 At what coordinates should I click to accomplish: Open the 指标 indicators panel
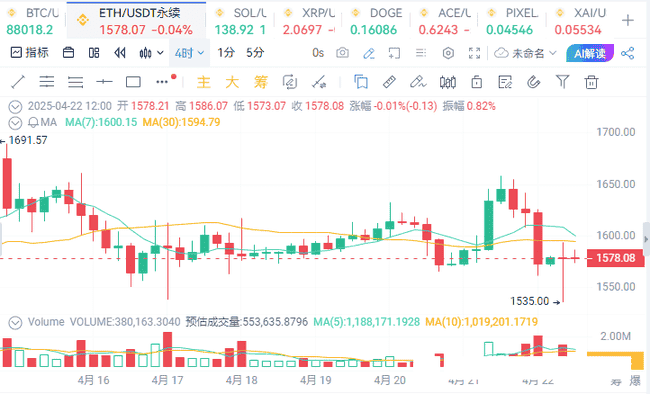click(29, 53)
